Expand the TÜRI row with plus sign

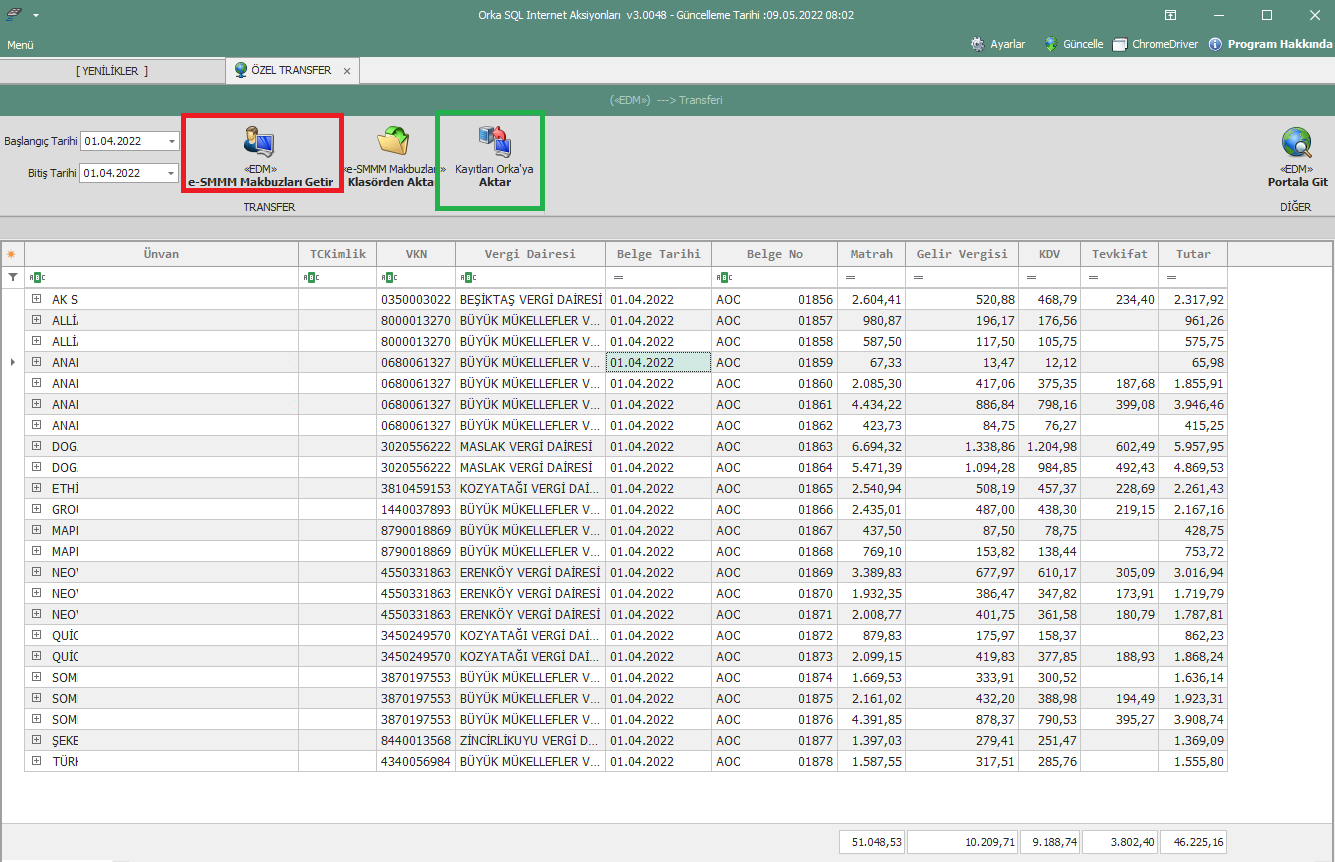point(36,761)
